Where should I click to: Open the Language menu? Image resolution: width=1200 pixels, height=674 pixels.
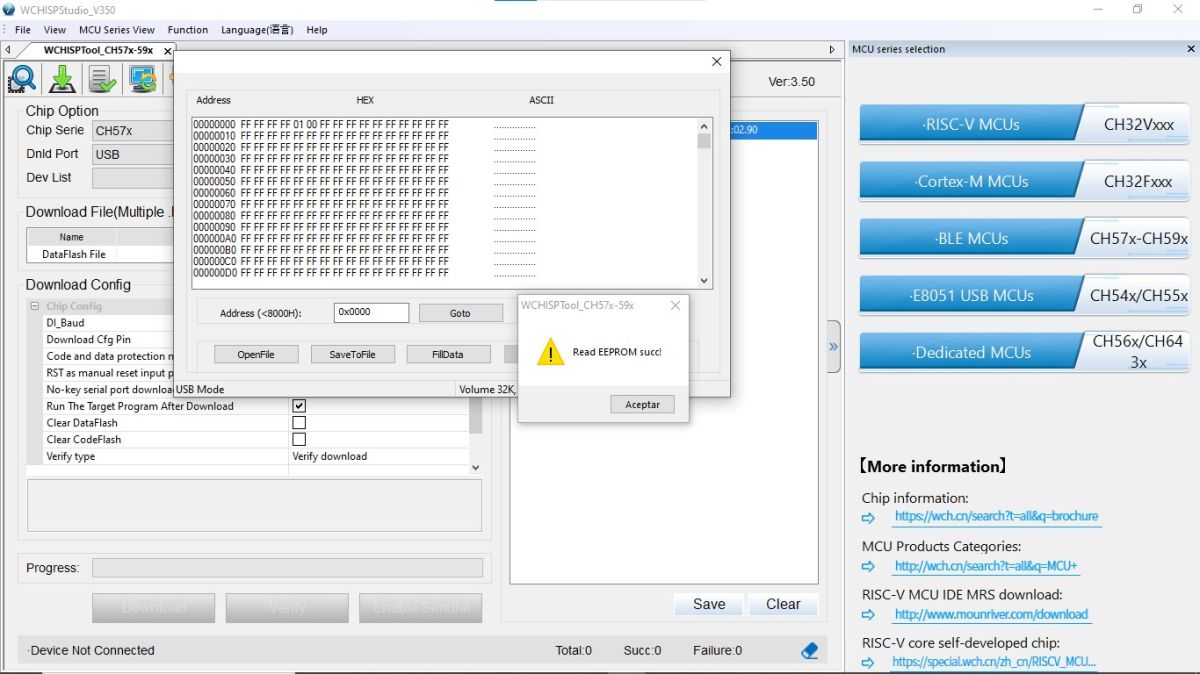[x=257, y=30]
